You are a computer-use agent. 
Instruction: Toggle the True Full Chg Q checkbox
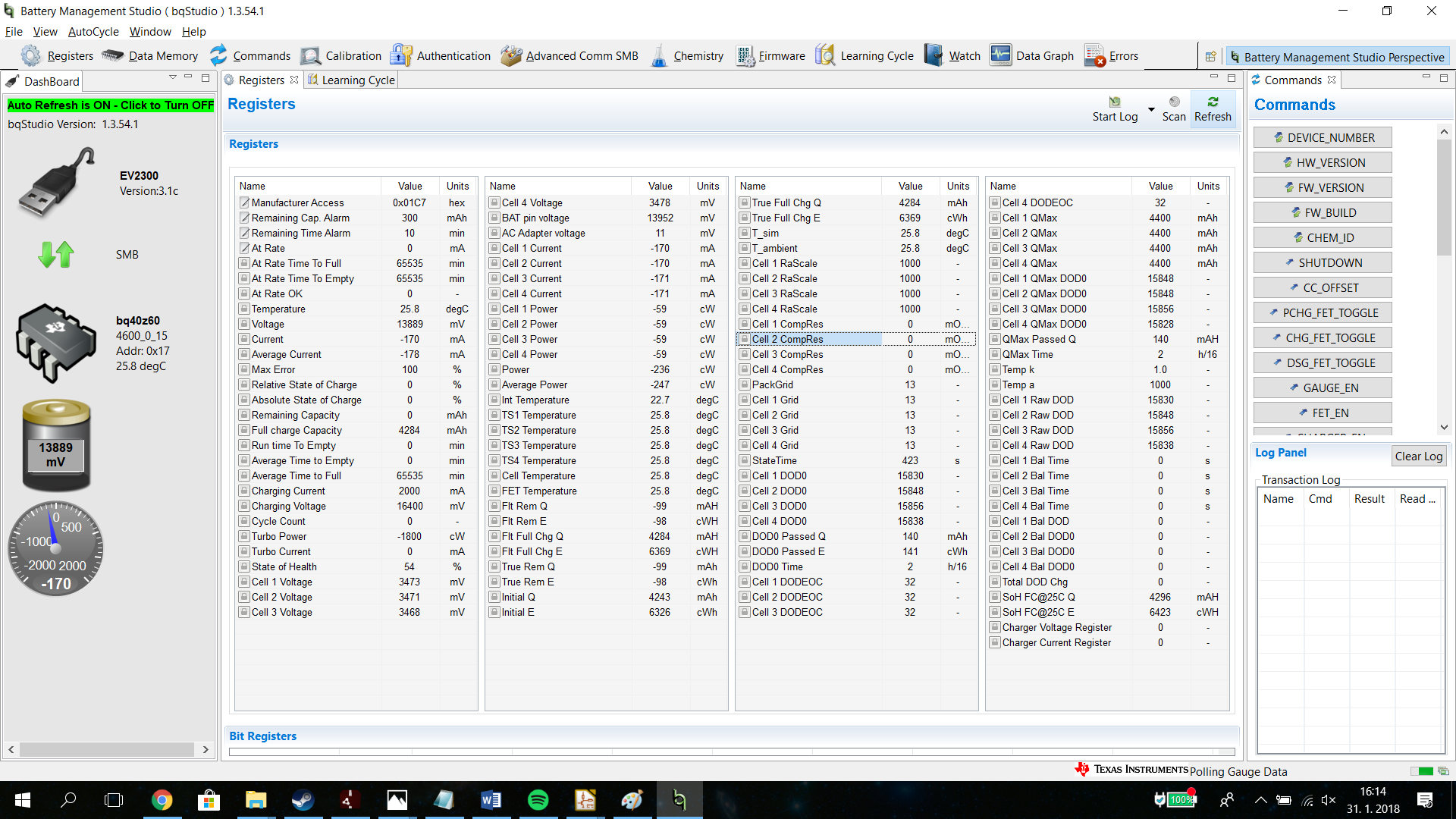pos(745,202)
